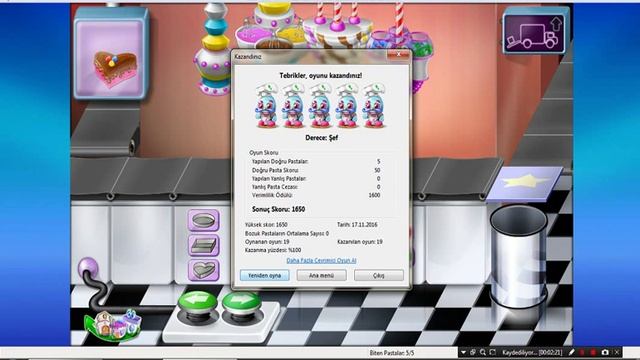Click the star plate on the counter
This screenshot has width=640, height=360.
[524, 183]
